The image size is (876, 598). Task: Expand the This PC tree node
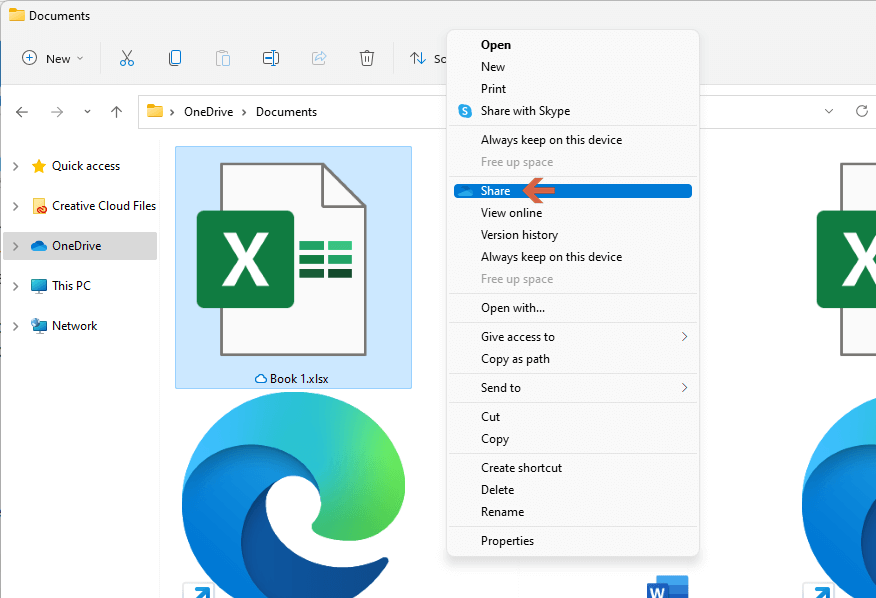(16, 286)
